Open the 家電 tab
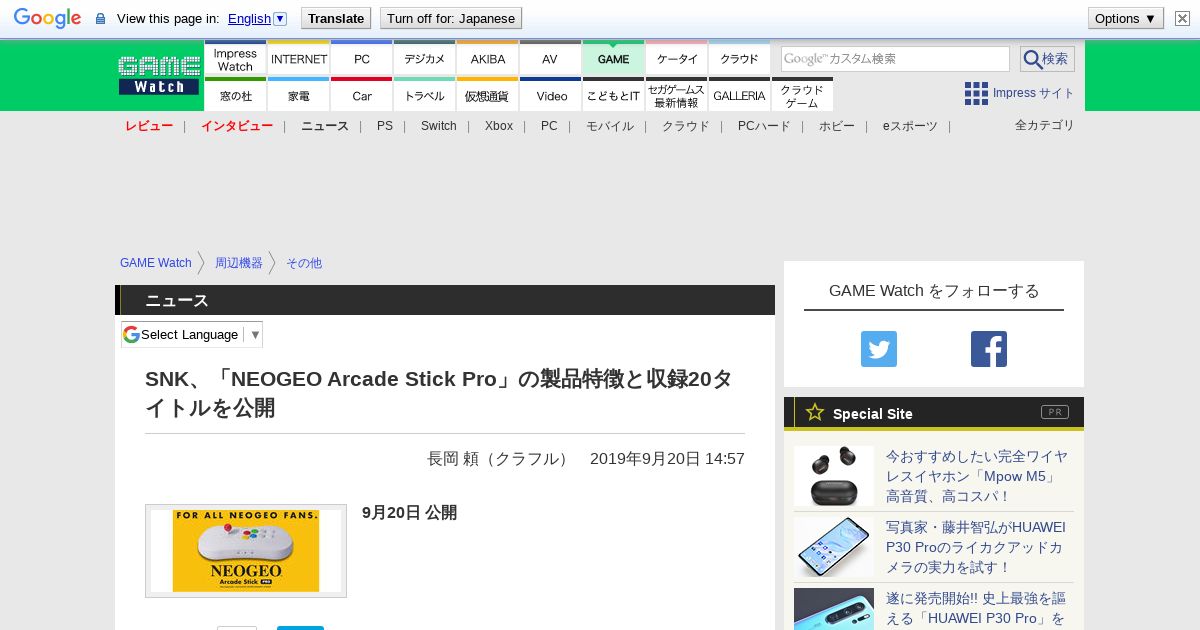 coord(299,95)
